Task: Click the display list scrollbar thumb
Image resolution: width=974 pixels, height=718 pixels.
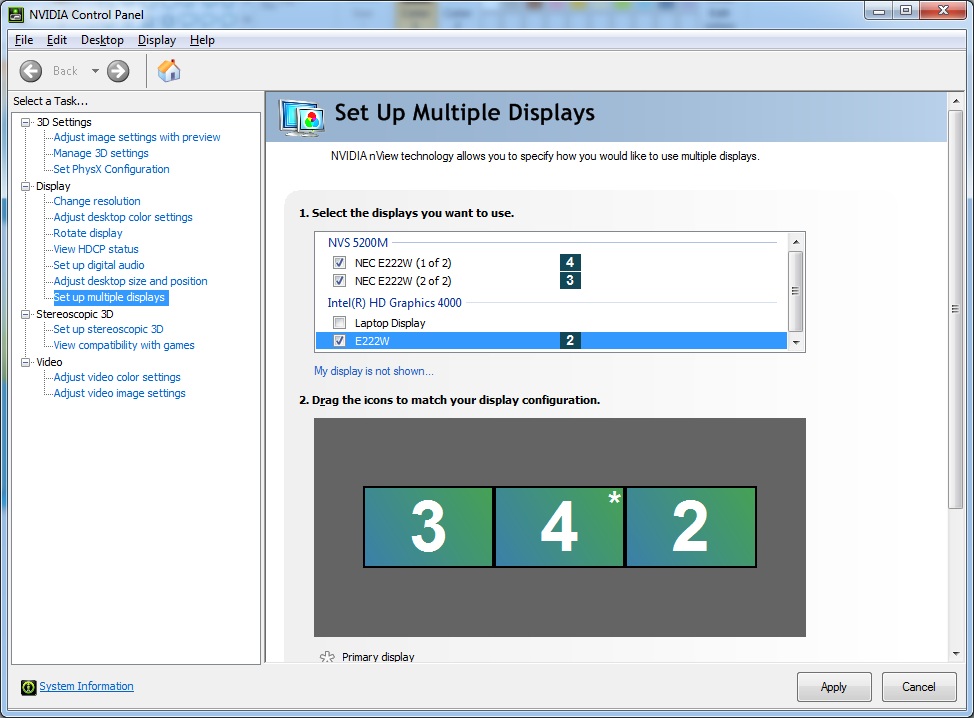Action: [x=796, y=291]
